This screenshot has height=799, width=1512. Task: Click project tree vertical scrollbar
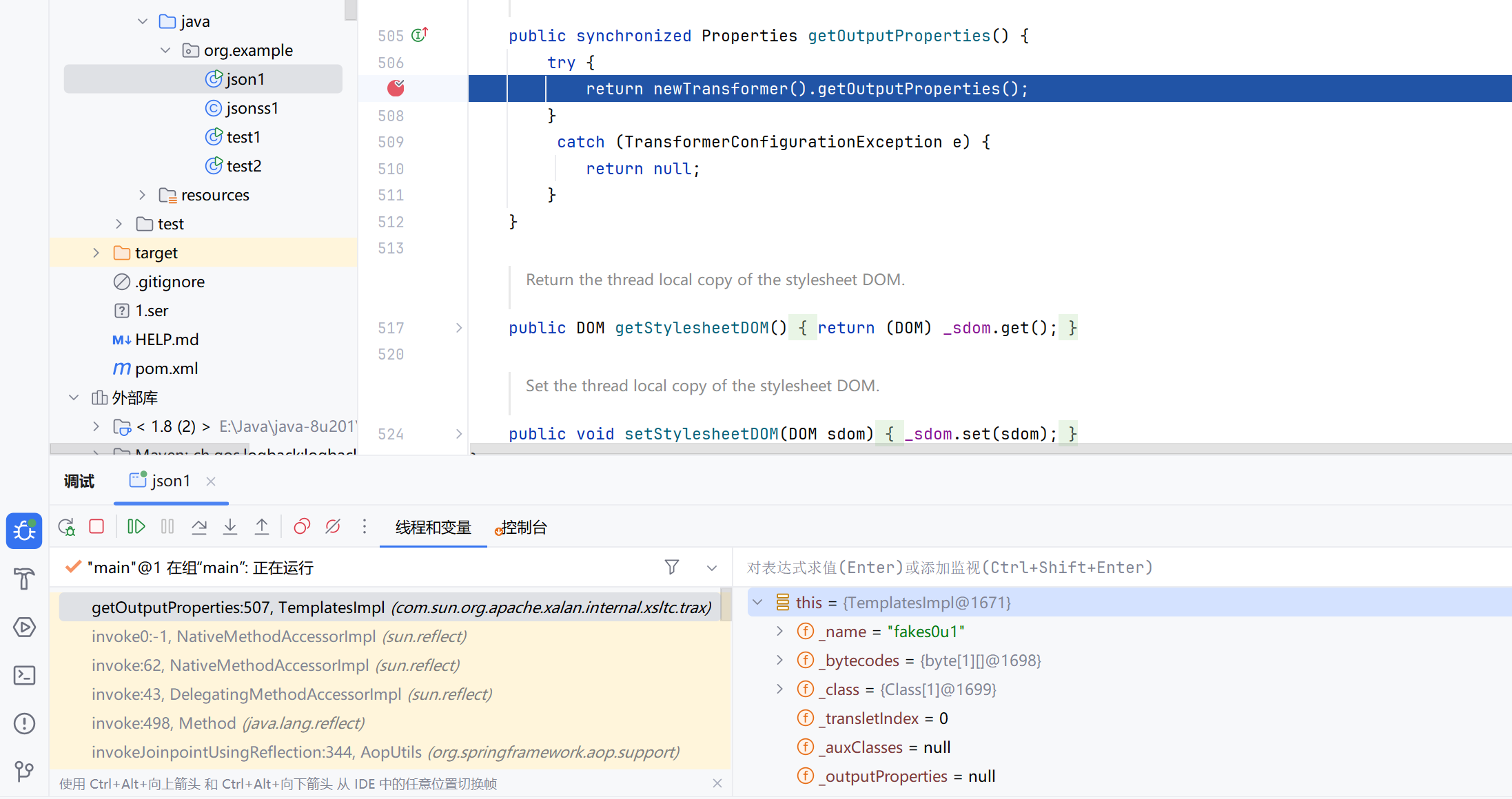[351, 10]
